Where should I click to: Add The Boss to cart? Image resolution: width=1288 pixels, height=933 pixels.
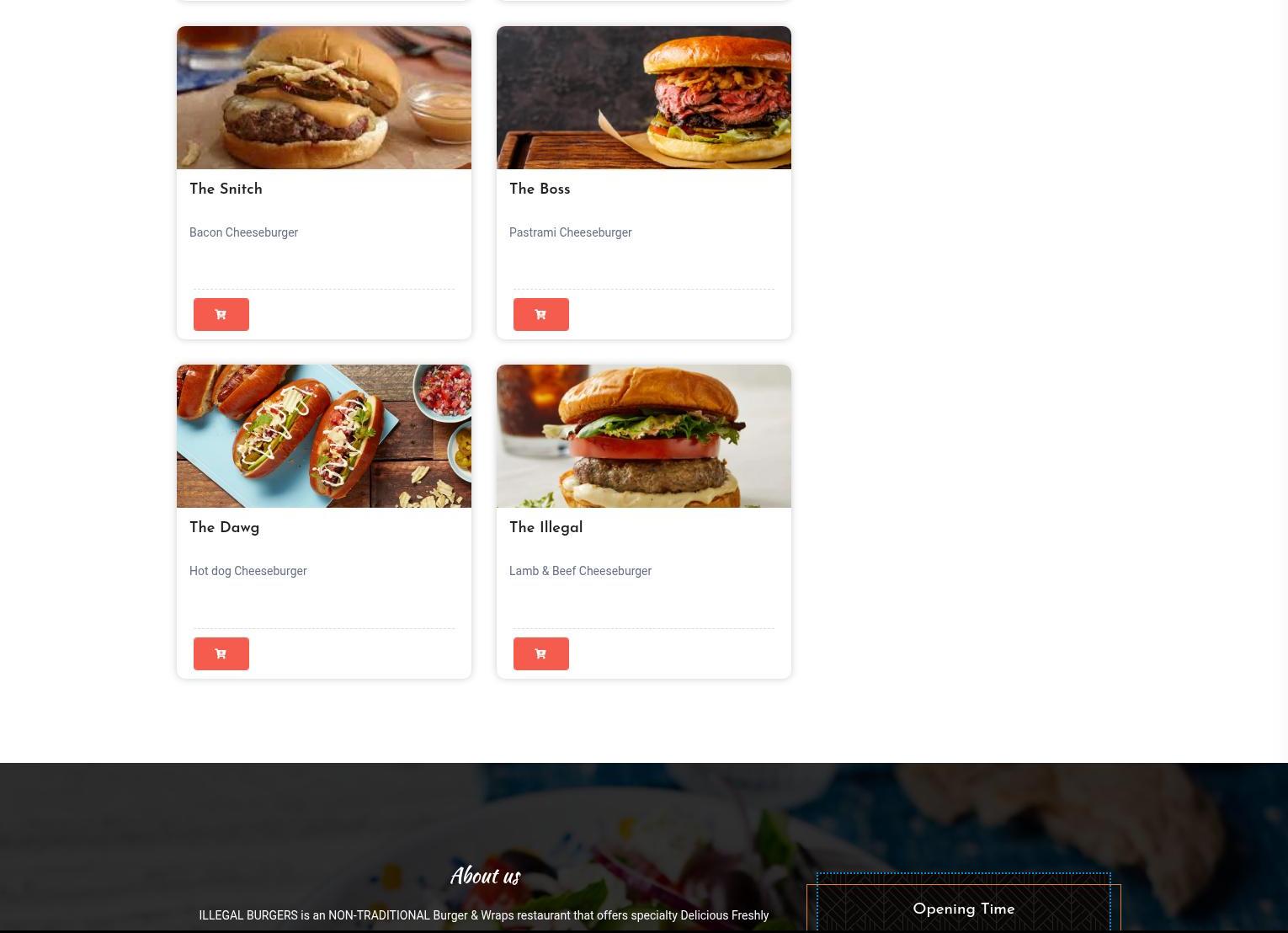pos(541,314)
